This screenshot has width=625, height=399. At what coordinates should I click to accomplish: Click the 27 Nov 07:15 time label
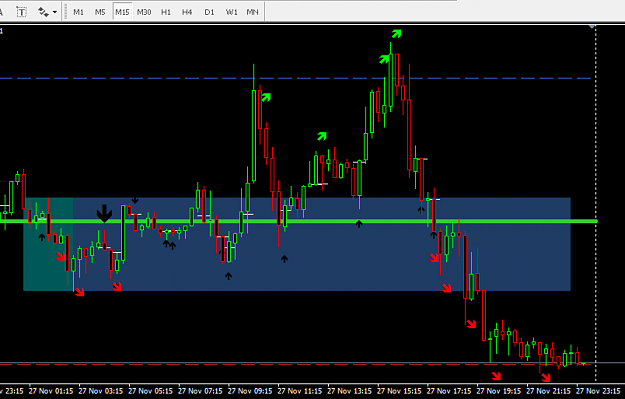coord(200,391)
